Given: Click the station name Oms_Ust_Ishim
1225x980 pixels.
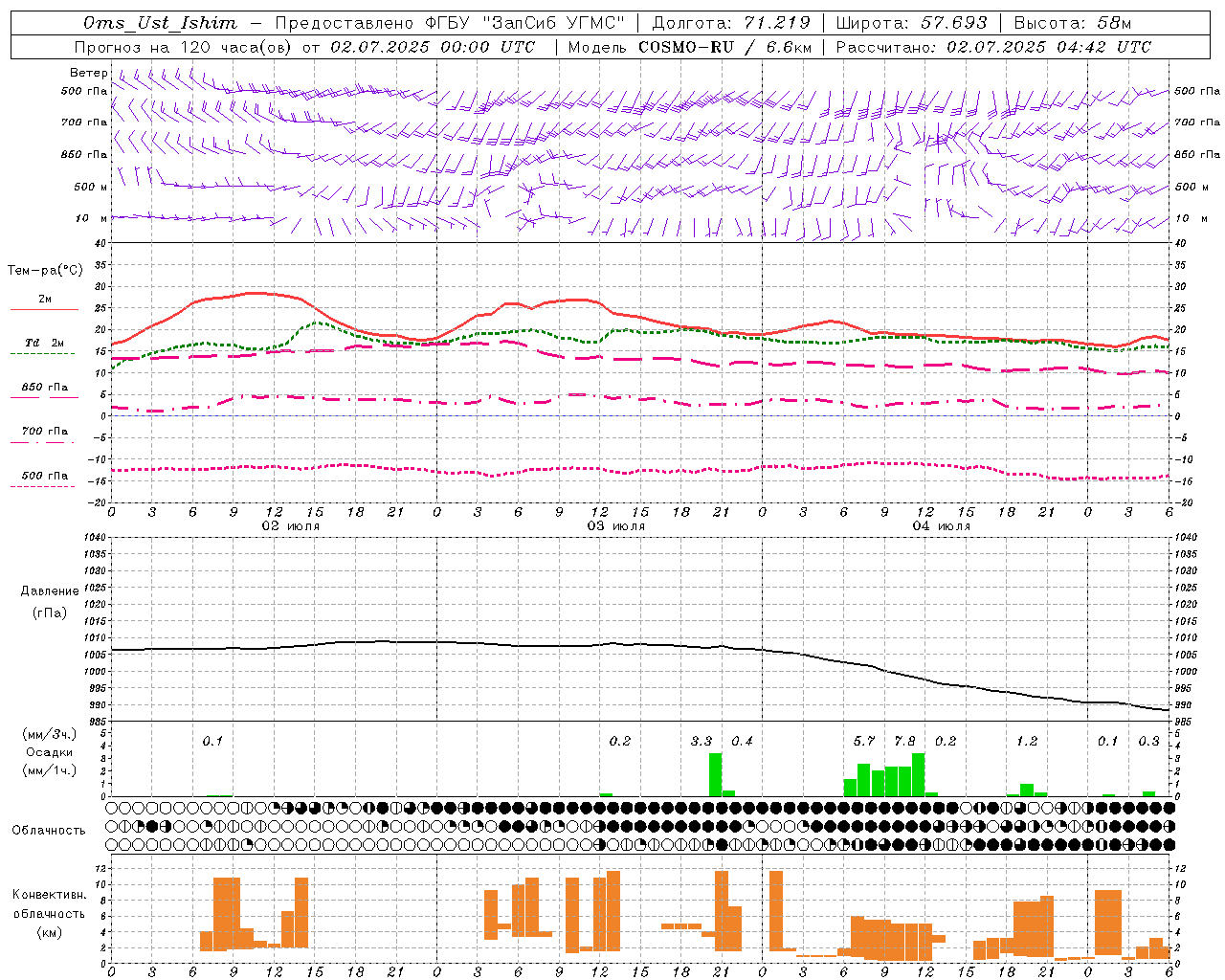Looking at the screenshot, I should (x=160, y=23).
